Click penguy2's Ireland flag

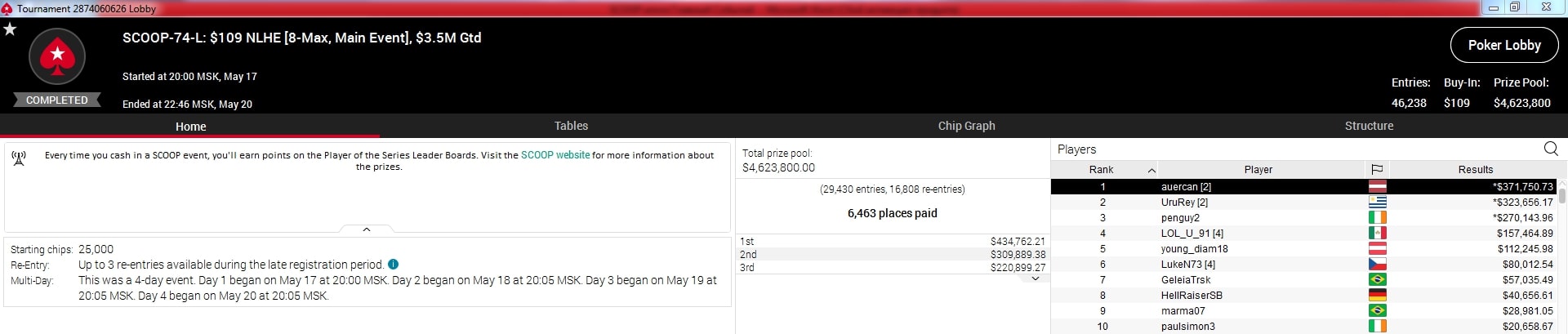[x=1378, y=218]
